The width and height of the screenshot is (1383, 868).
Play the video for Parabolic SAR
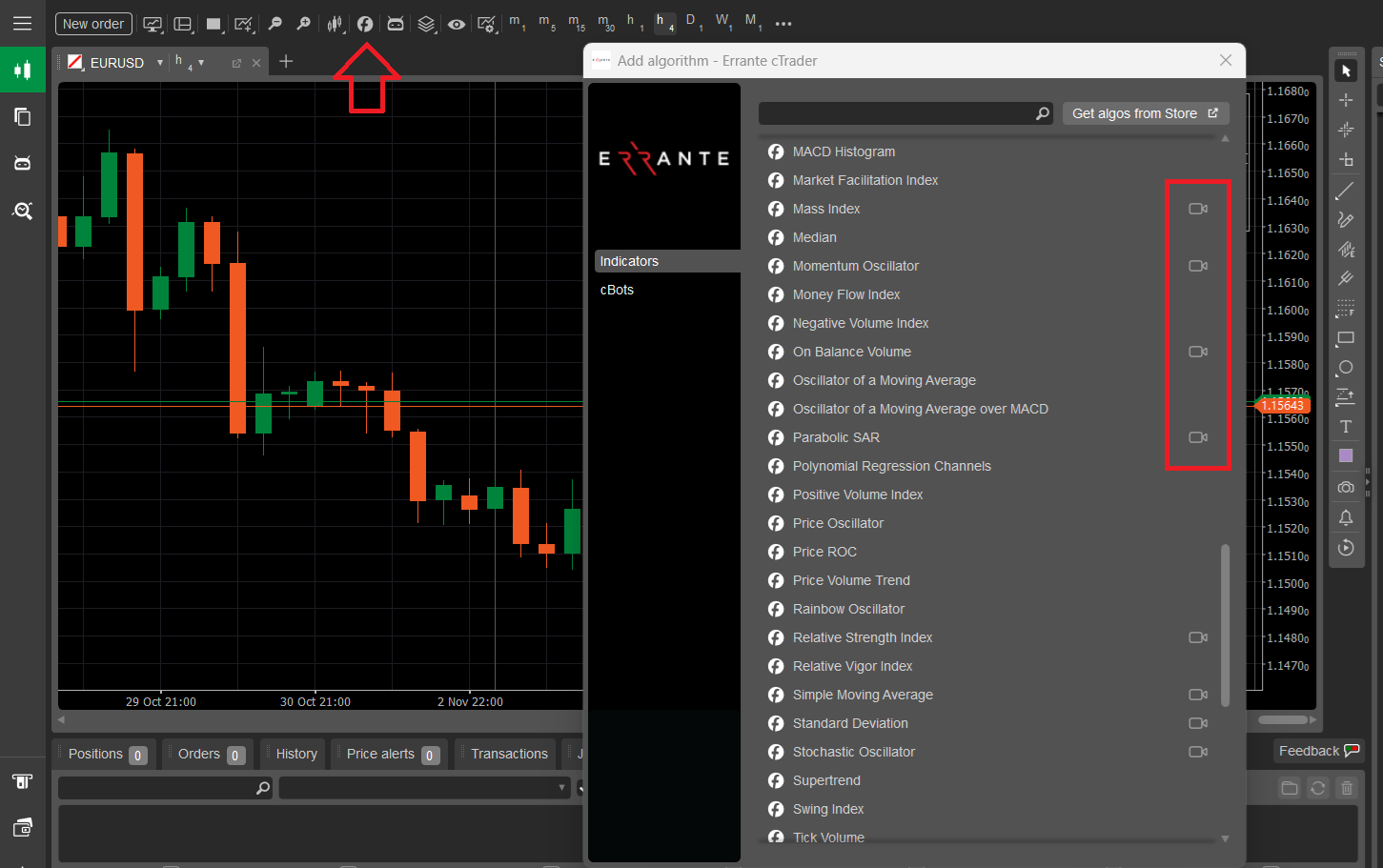[1198, 437]
